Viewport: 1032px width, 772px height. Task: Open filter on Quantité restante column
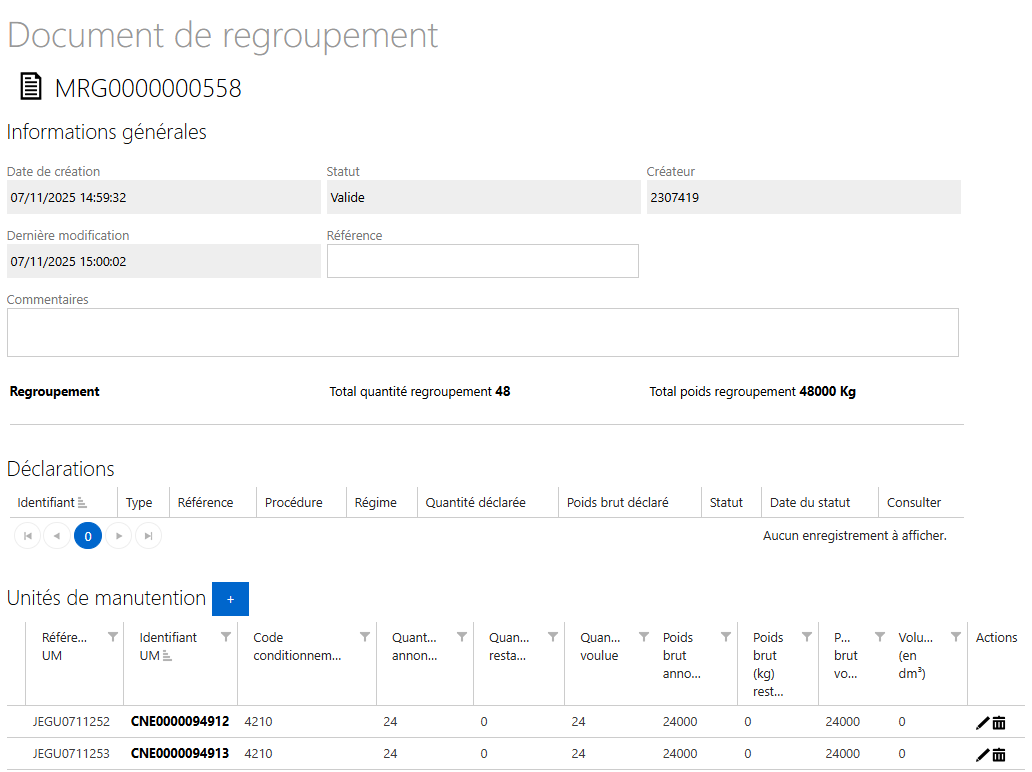(x=552, y=637)
